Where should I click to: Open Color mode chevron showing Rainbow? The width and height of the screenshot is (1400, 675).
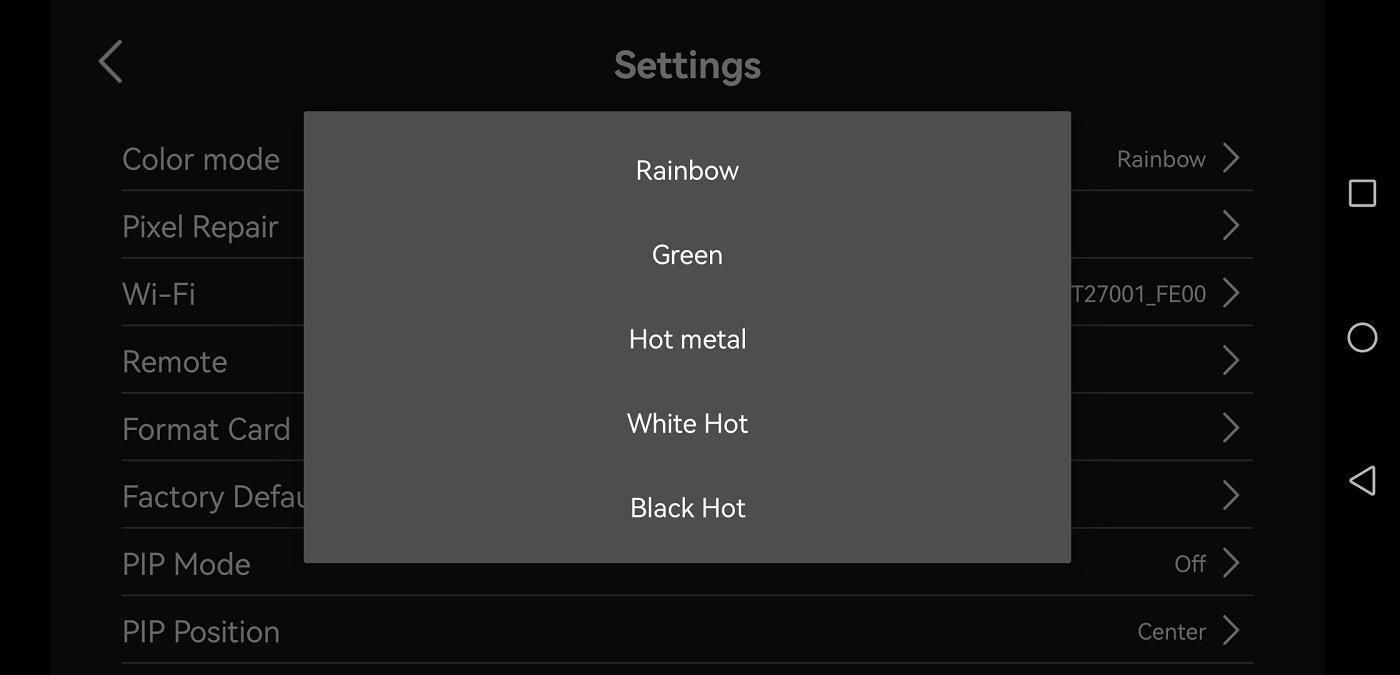[x=1231, y=158]
